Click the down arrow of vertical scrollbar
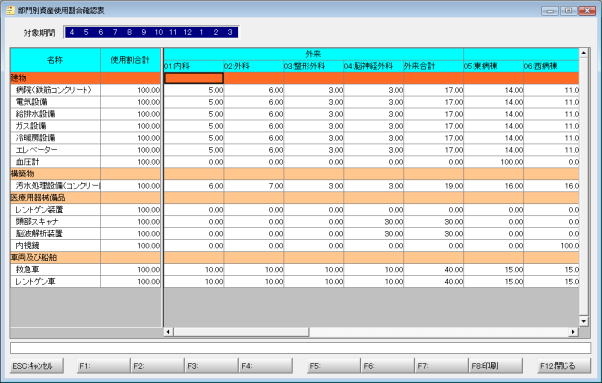This screenshot has height=383, width=602. tap(584, 321)
